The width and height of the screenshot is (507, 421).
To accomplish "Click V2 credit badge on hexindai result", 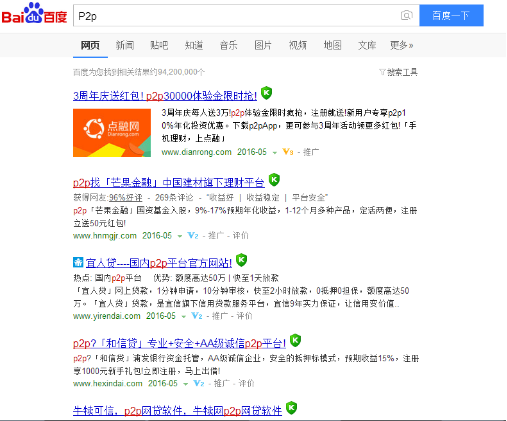I will click(199, 383).
